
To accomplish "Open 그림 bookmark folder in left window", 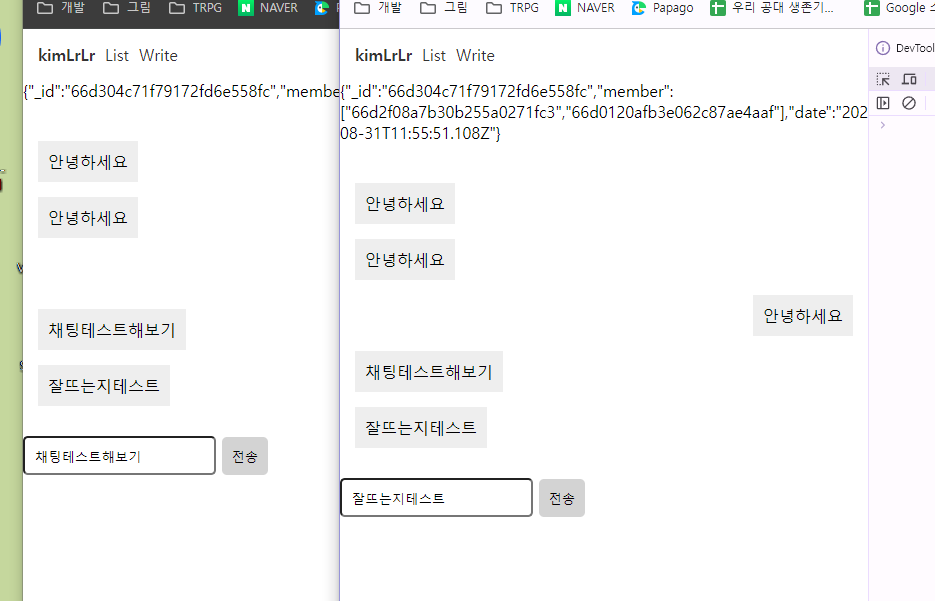I will (126, 8).
